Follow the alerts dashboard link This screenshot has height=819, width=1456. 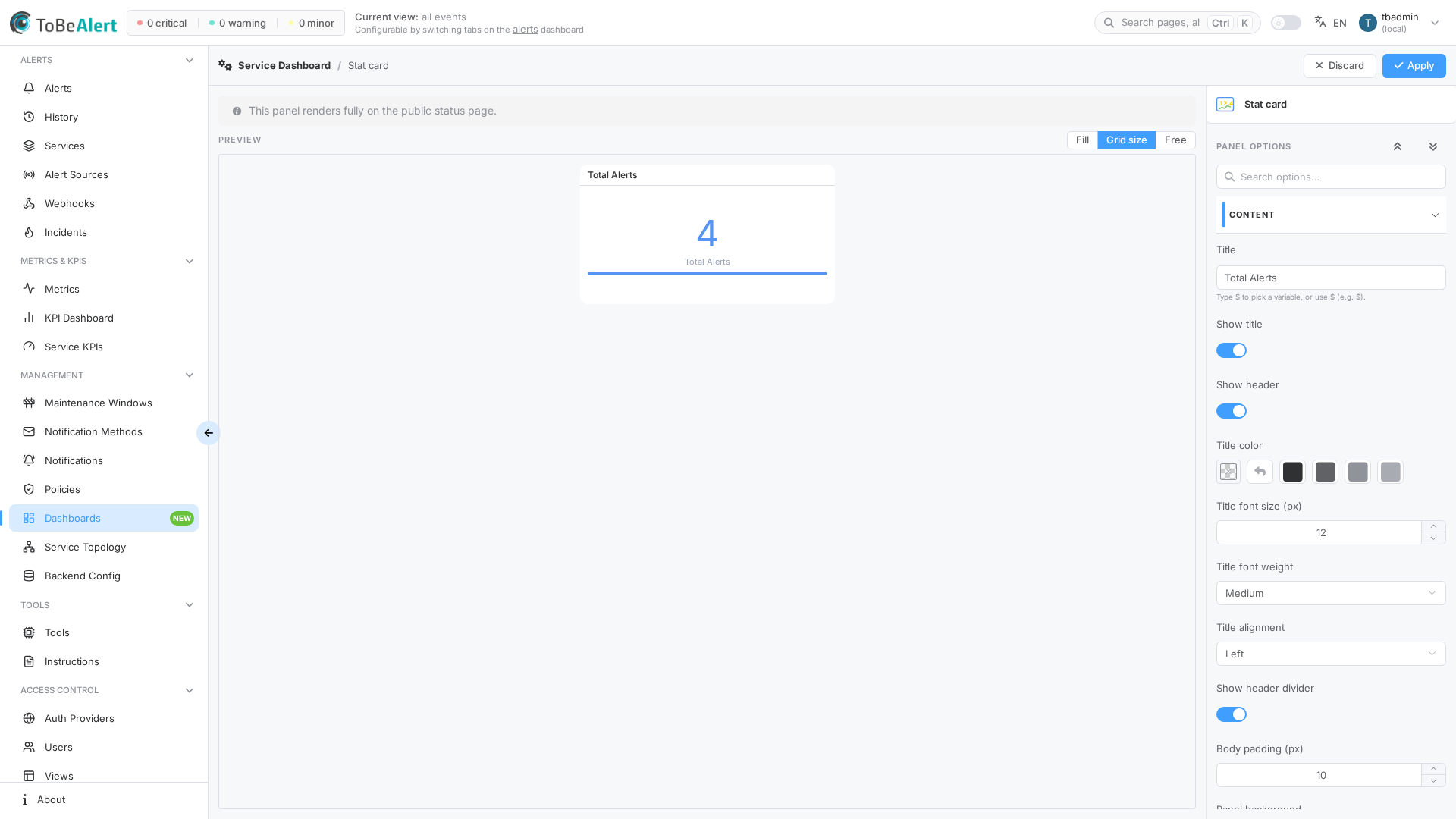pyautogui.click(x=525, y=30)
